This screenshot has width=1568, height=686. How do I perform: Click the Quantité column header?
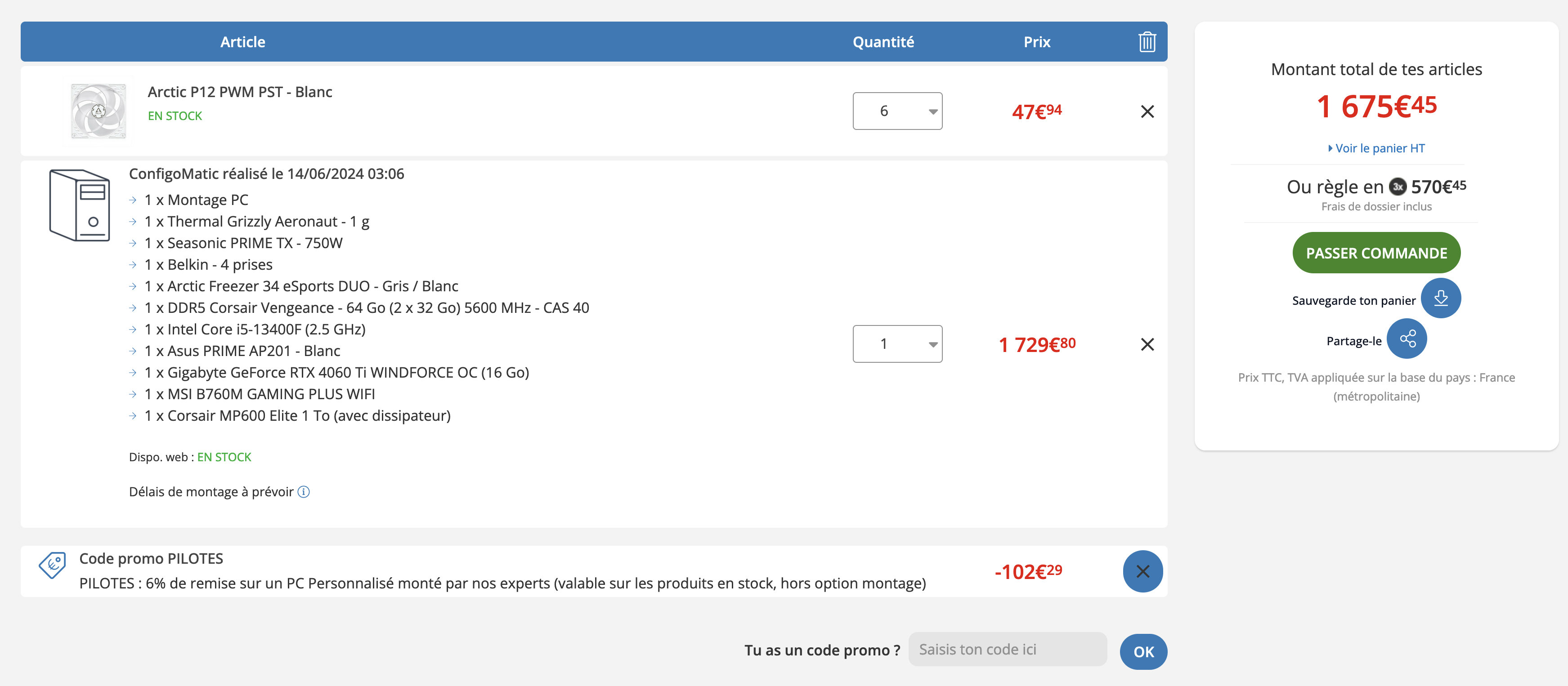[x=883, y=42]
